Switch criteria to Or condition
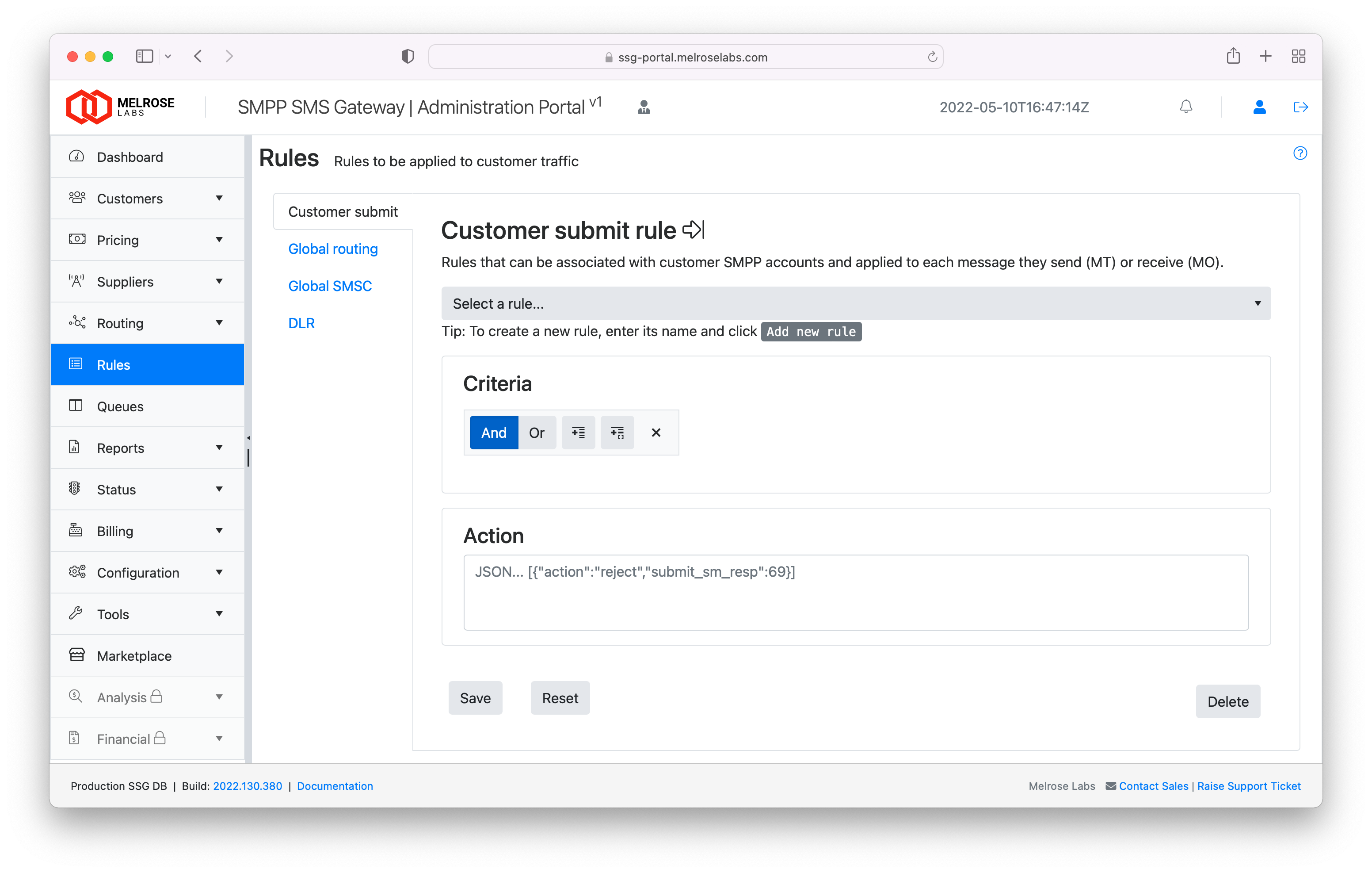Image resolution: width=1372 pixels, height=873 pixels. pos(536,433)
